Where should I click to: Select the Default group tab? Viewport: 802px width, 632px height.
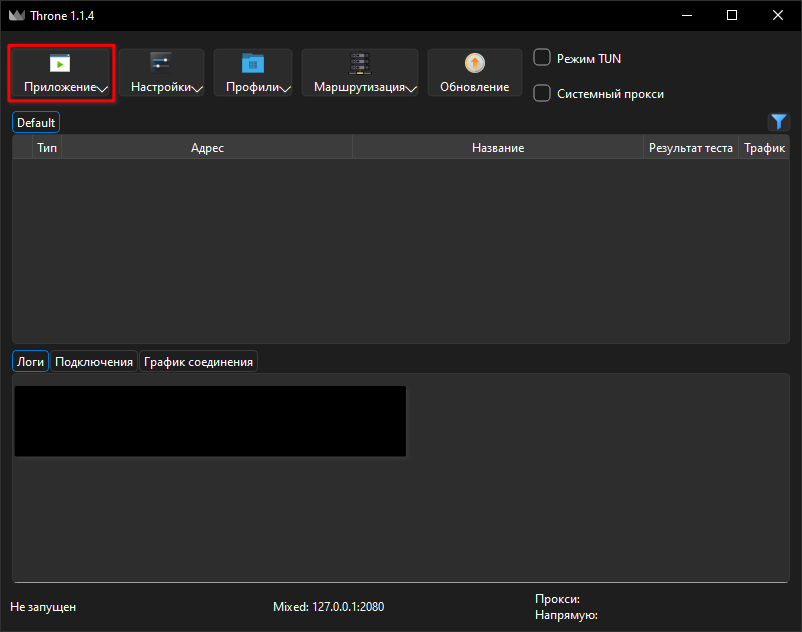[36, 122]
